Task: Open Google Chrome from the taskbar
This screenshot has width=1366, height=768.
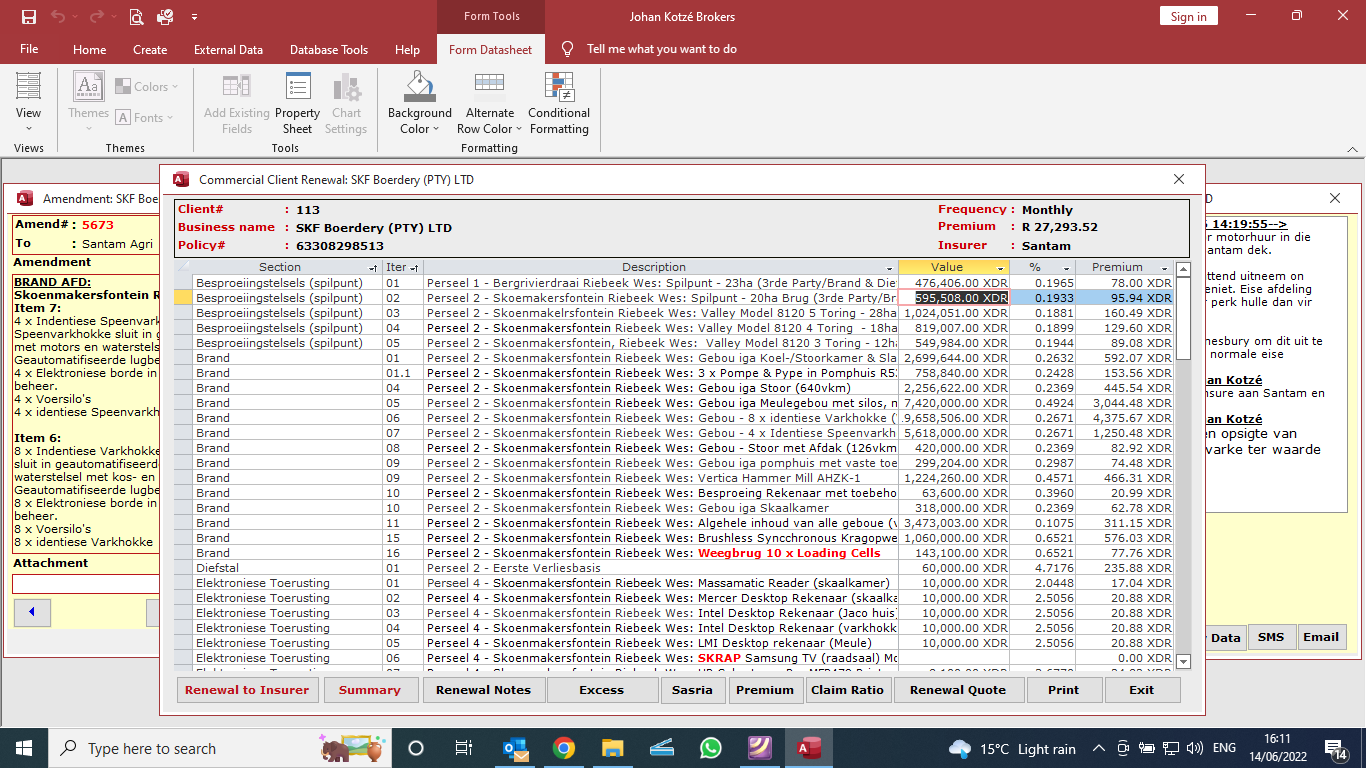Action: 563,748
